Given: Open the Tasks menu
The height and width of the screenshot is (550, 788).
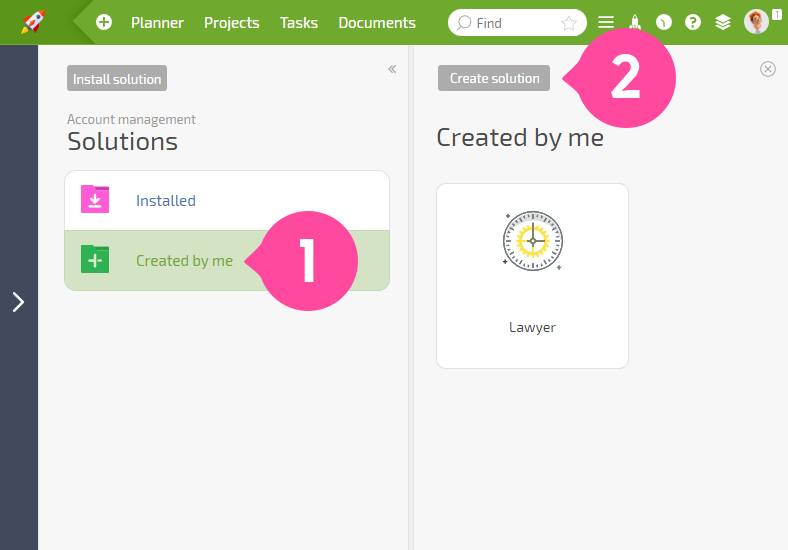Looking at the screenshot, I should point(299,23).
